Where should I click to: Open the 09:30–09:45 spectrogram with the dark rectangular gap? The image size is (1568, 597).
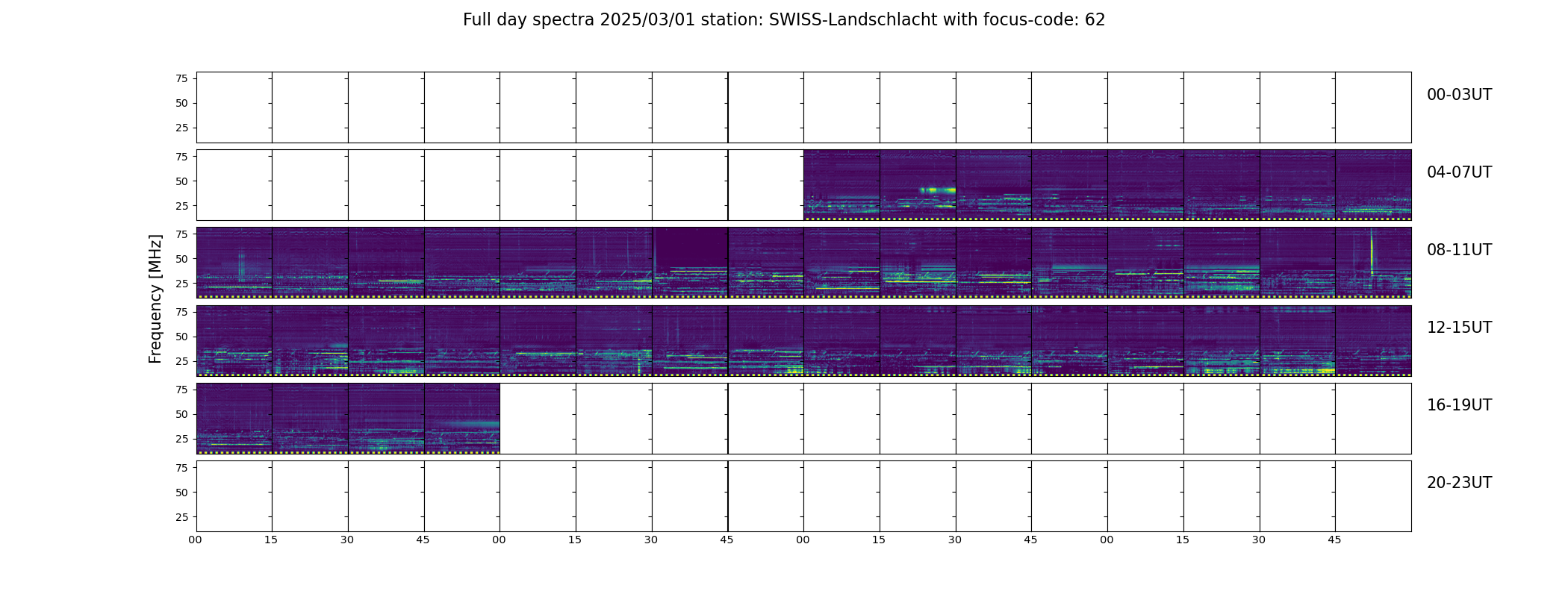pos(690,263)
